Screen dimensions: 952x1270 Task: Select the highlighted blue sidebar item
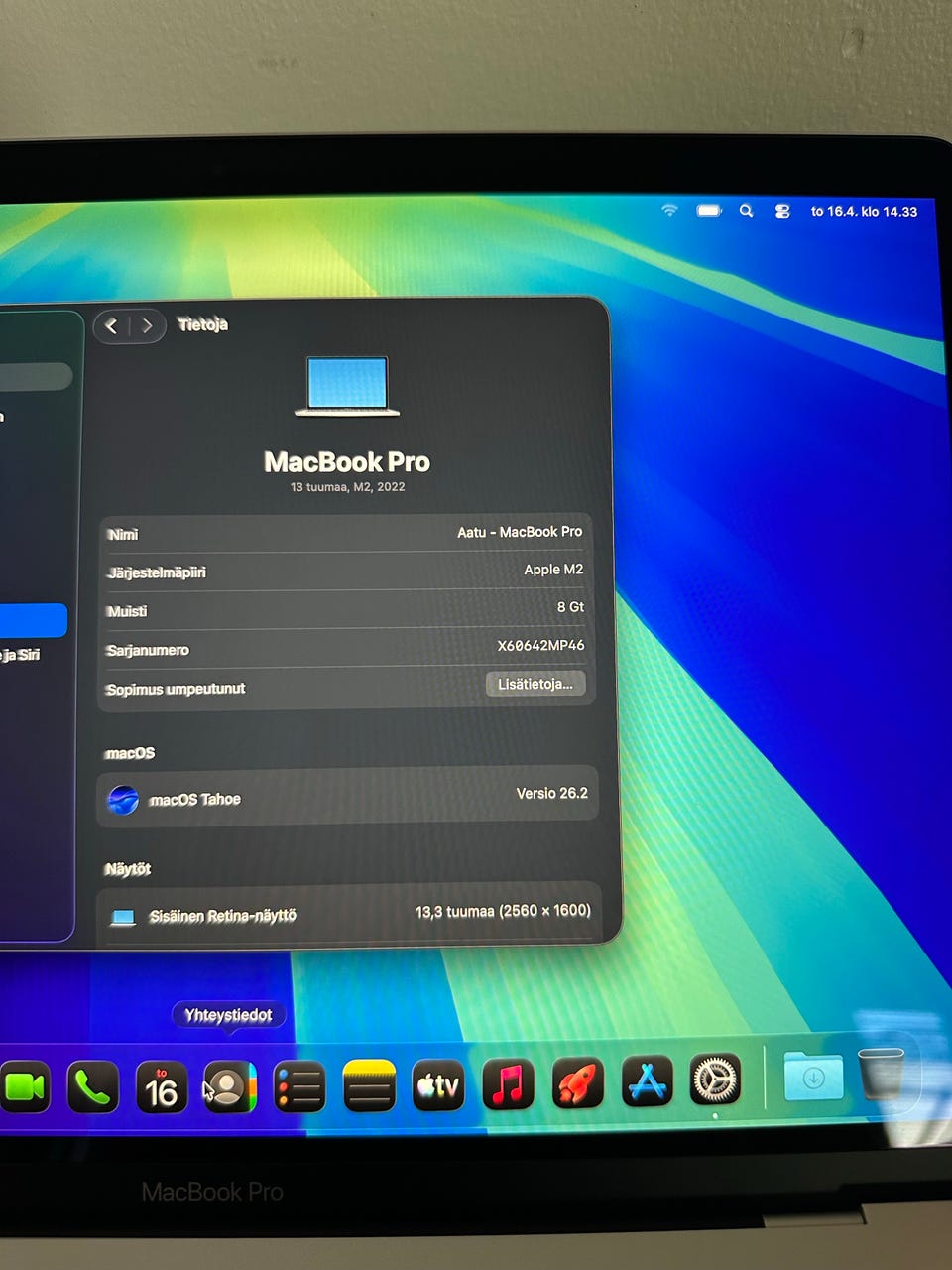[x=32, y=620]
